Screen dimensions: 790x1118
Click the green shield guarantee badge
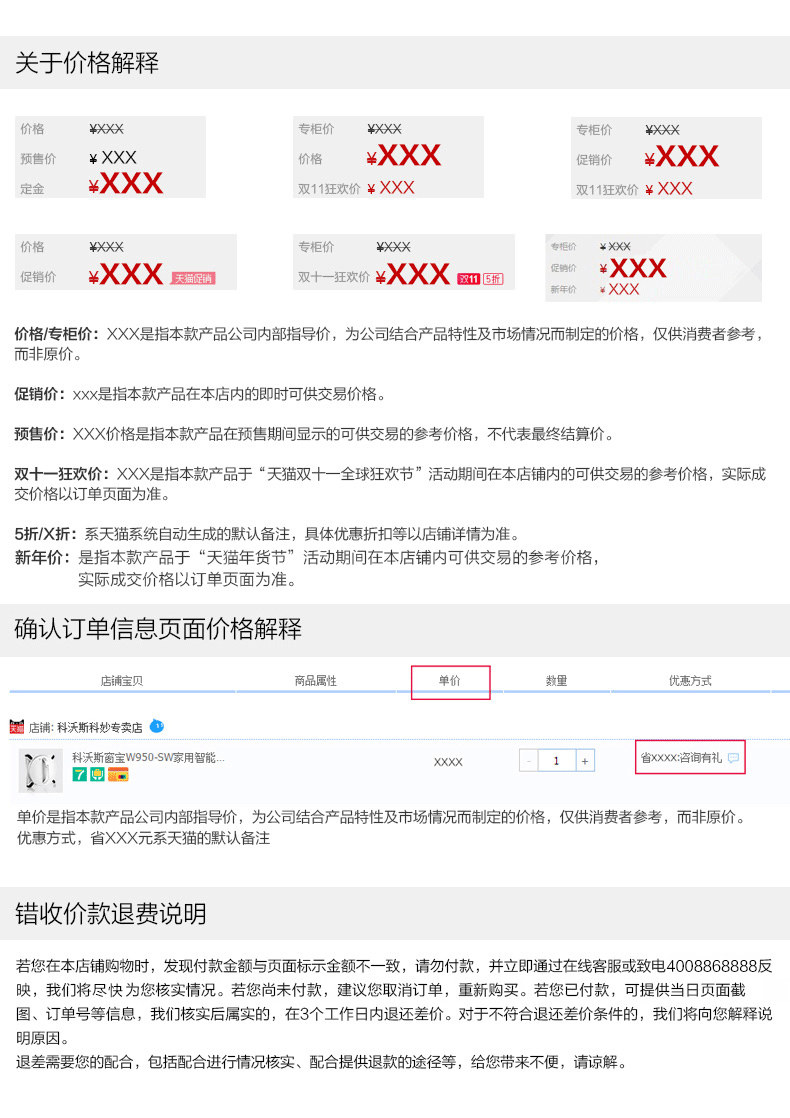(97, 774)
